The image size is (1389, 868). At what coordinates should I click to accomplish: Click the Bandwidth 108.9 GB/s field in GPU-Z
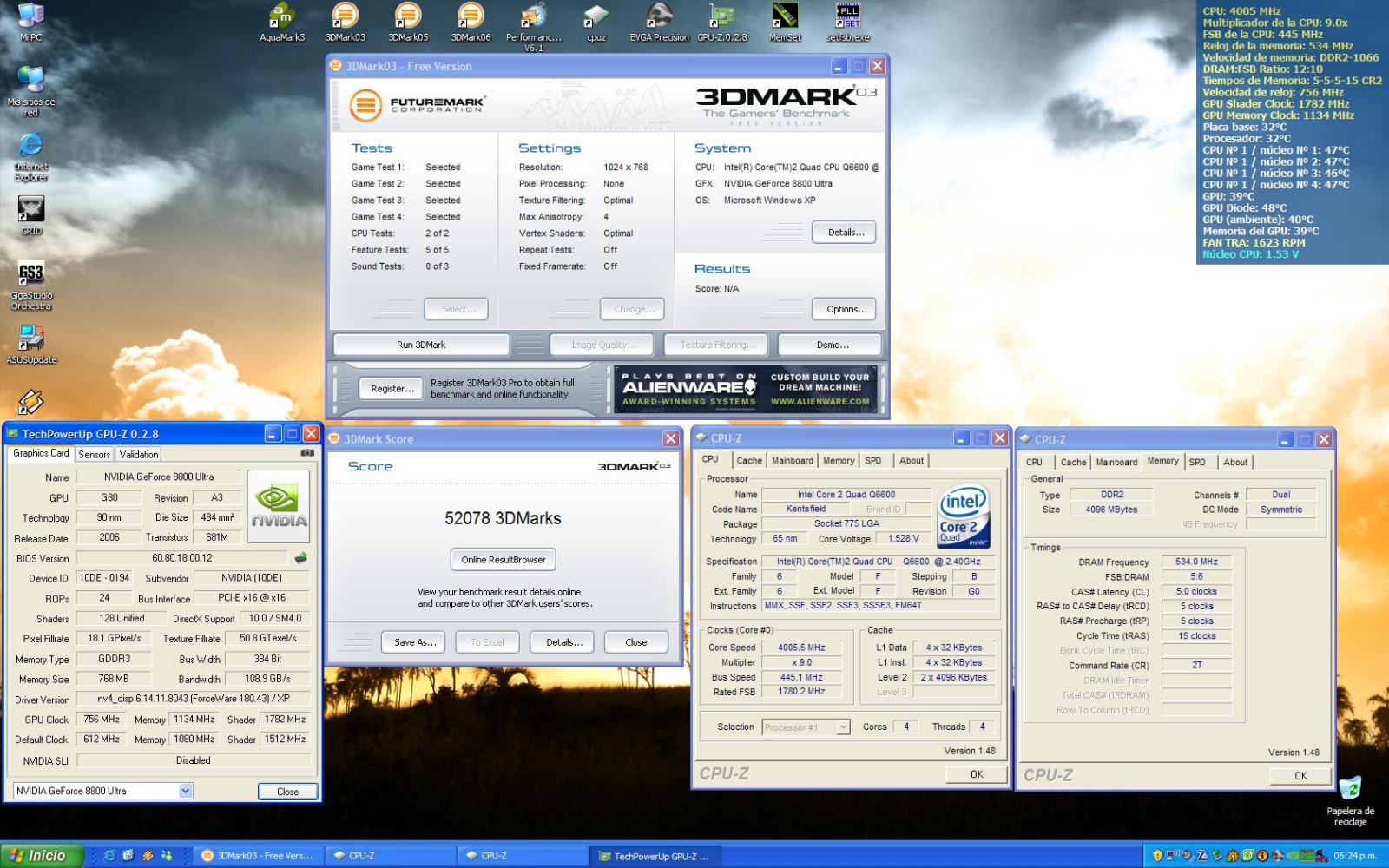[x=267, y=679]
